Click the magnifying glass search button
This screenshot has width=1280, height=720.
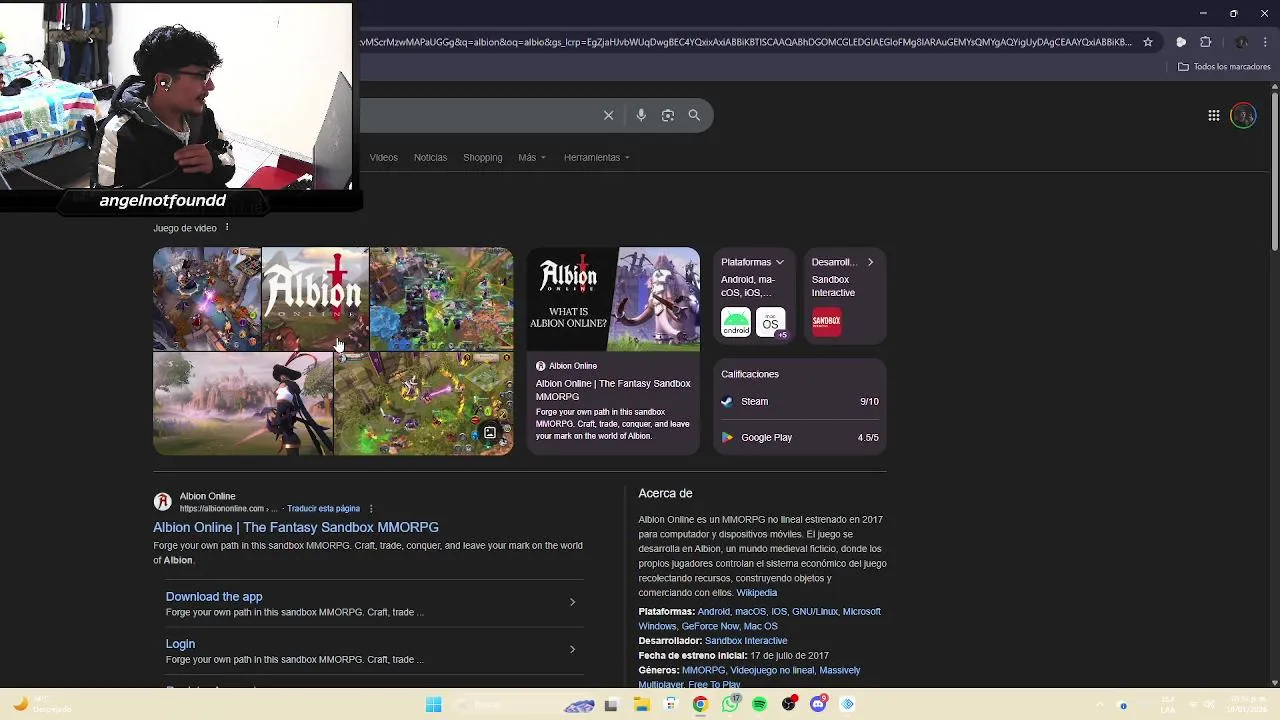[694, 115]
